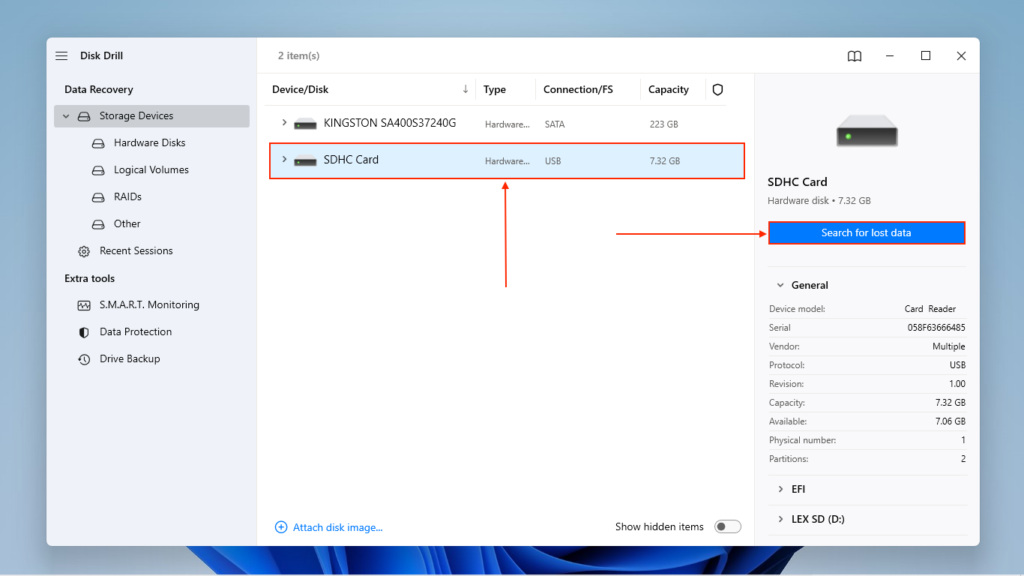Expand the SDHC Card partitions
1024x576 pixels.
tap(284, 159)
